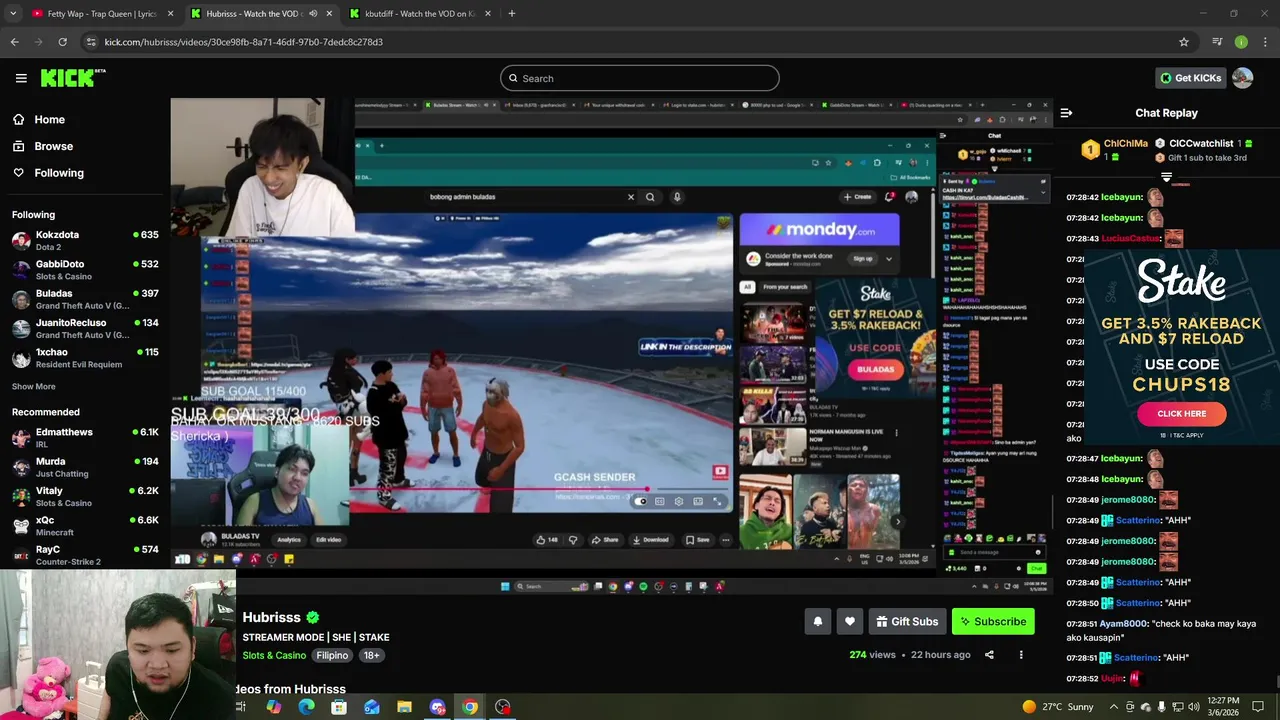Click the Stake CLICK HERE button
This screenshot has width=1280, height=720.
1181,413
